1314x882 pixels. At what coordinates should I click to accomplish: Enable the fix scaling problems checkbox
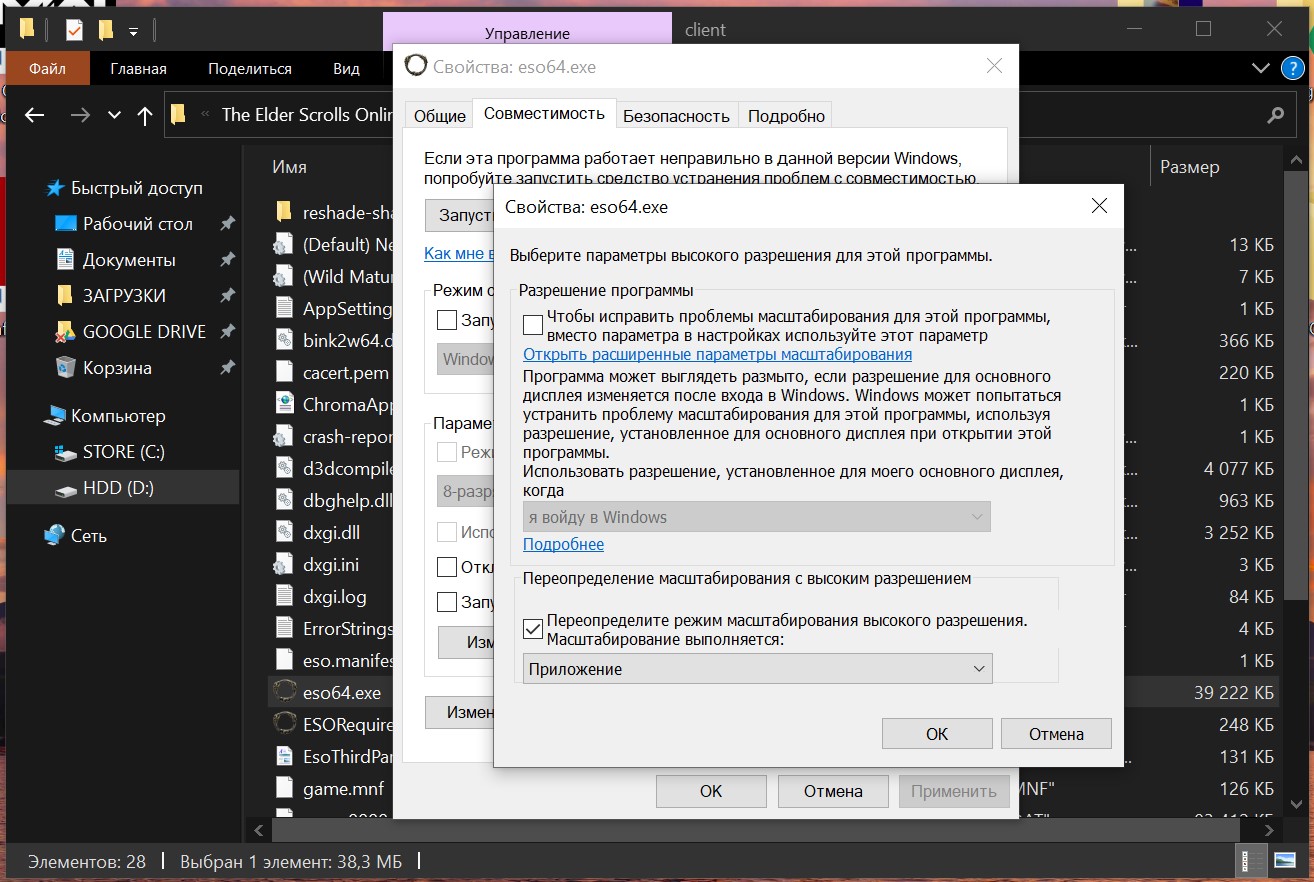(533, 325)
